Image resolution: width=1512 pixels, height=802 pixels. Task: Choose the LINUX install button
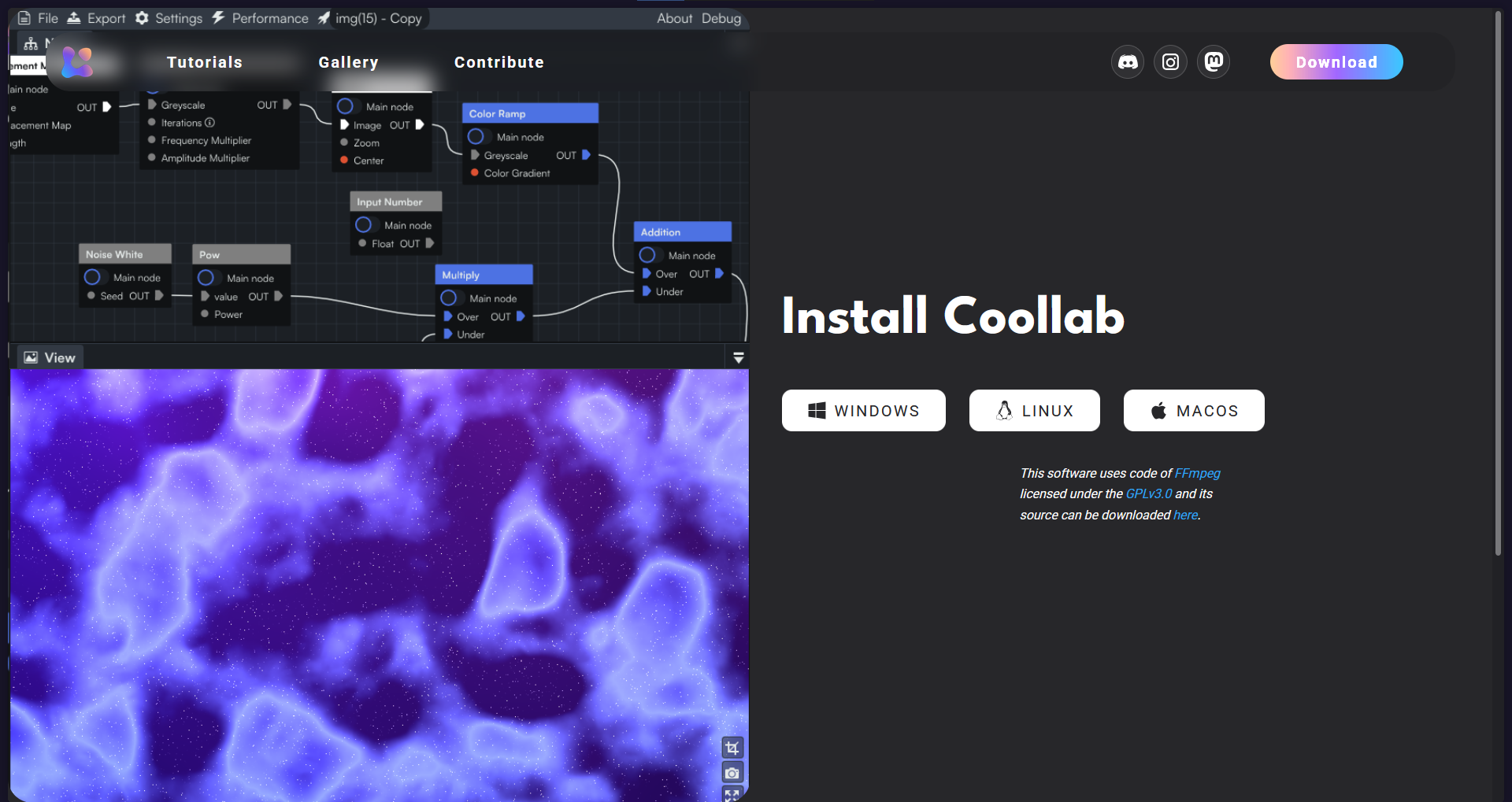[x=1035, y=411]
